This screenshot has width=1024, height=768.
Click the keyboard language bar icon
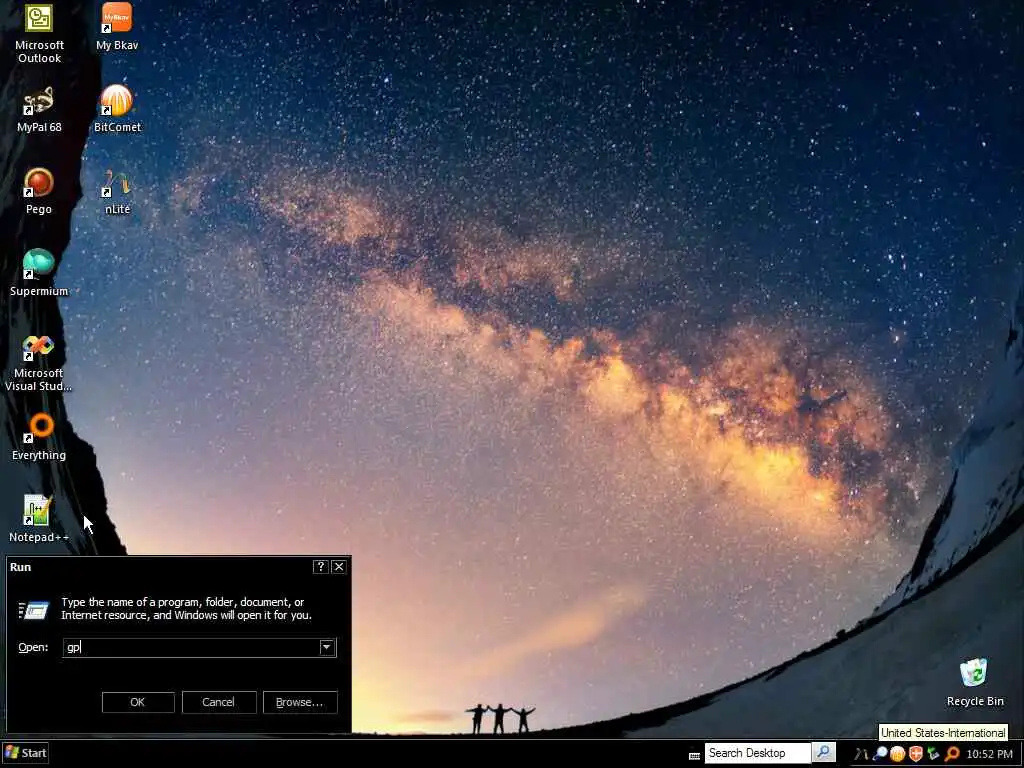coord(694,756)
